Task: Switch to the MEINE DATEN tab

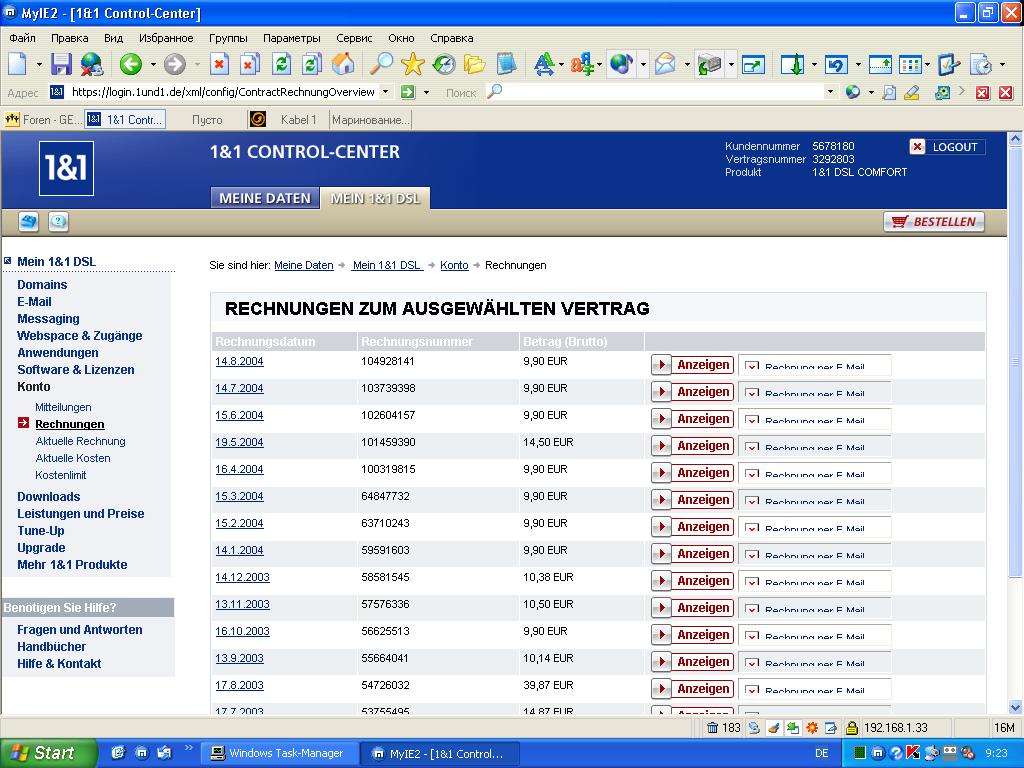Action: (264, 198)
